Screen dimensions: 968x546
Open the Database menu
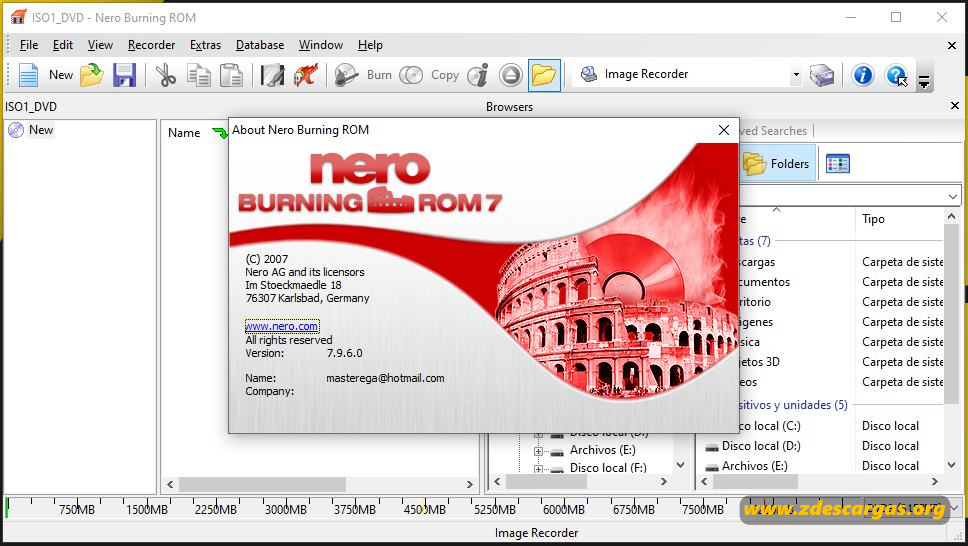260,45
